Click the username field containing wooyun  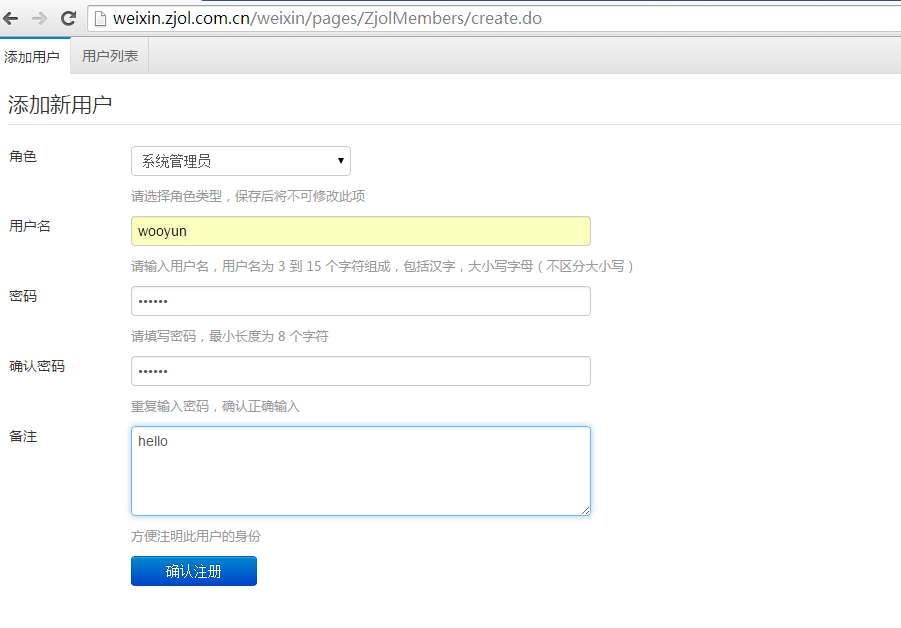pos(361,231)
